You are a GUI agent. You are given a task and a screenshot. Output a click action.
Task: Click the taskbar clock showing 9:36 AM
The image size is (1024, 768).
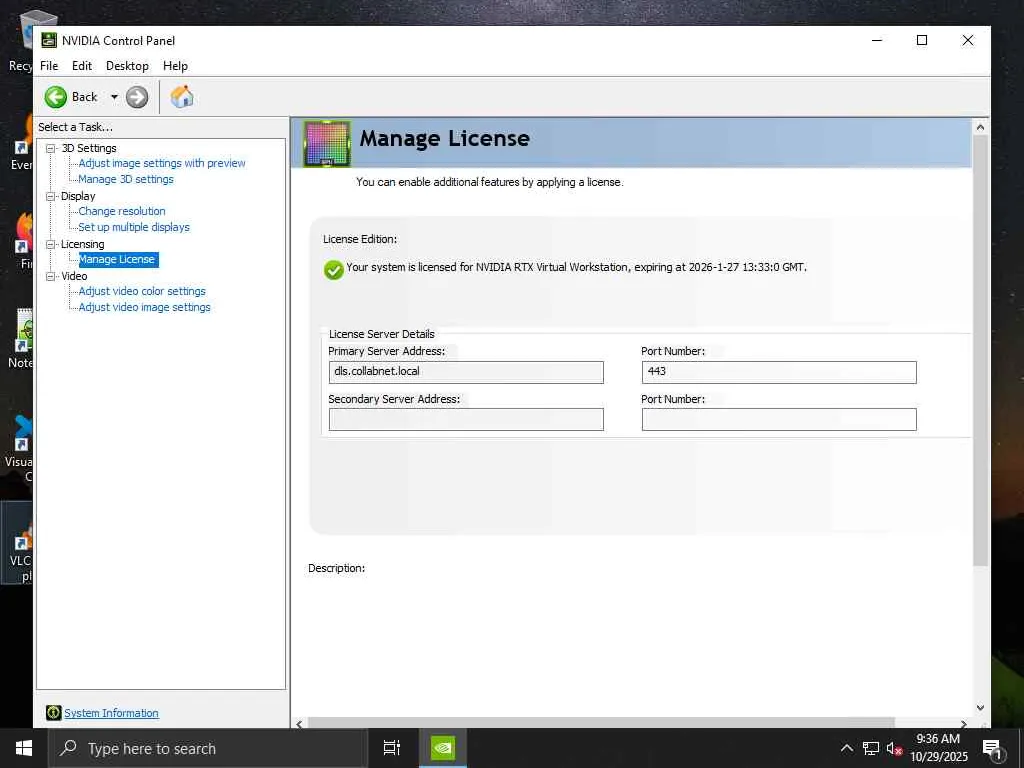click(938, 748)
